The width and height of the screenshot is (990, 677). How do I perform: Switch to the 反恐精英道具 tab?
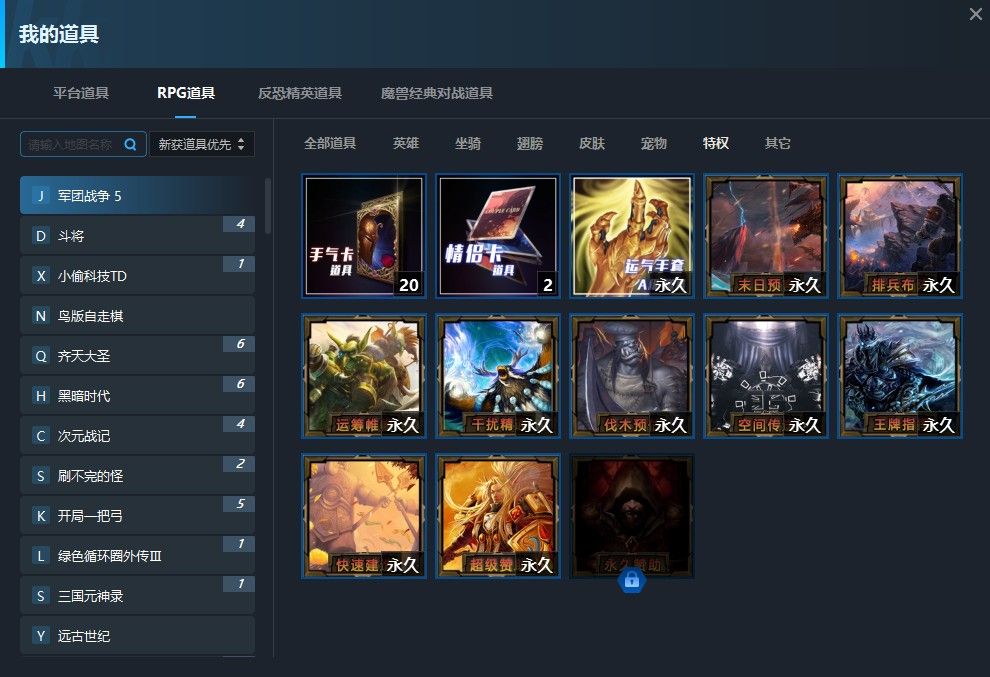tap(300, 92)
